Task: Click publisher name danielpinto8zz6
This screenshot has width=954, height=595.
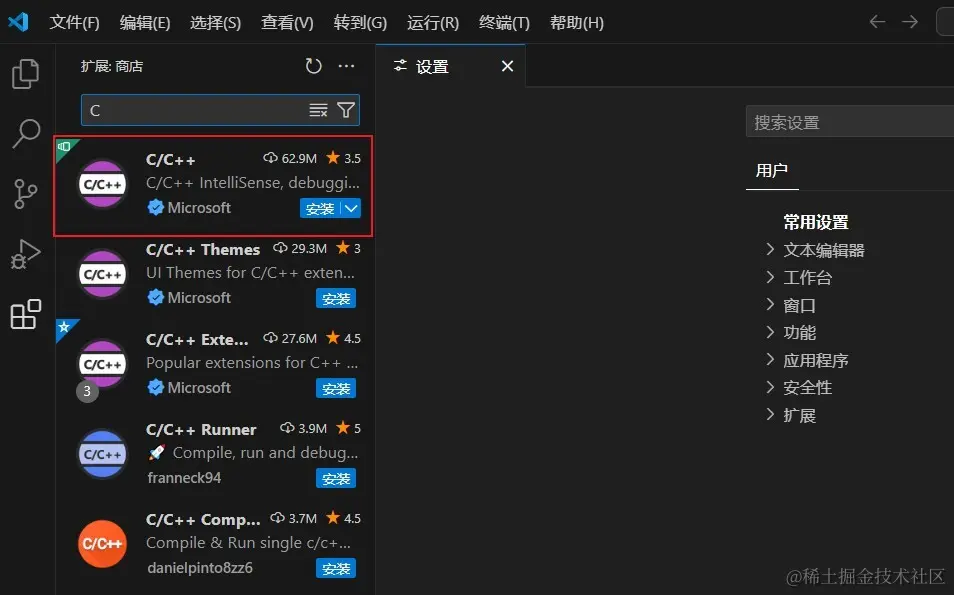Action: [x=200, y=568]
